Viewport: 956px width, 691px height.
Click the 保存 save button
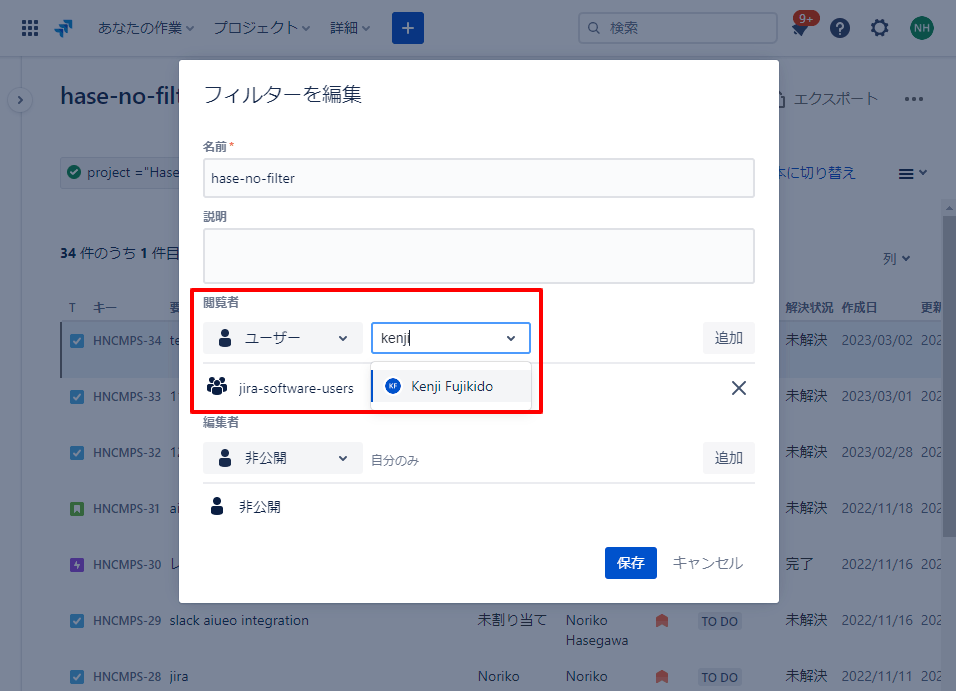(630, 563)
